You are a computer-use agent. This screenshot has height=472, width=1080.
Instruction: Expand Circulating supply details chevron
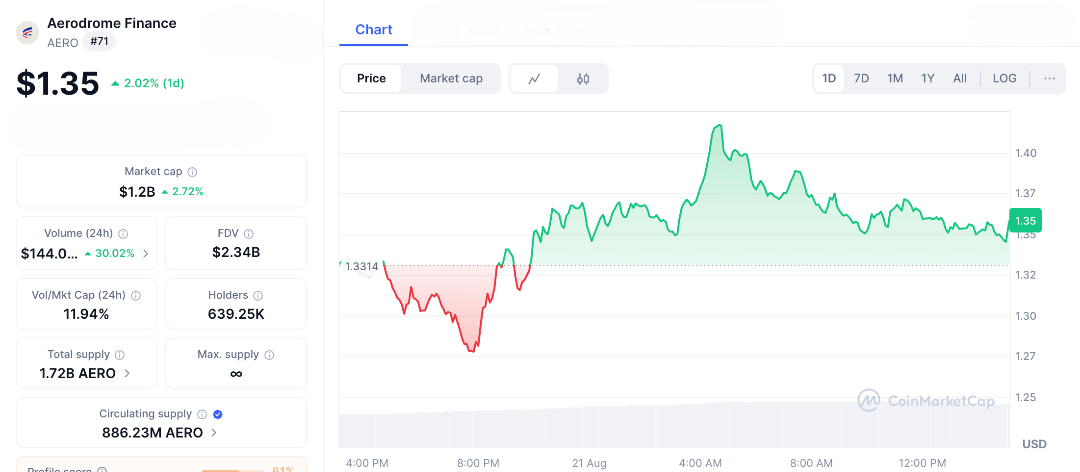(x=214, y=433)
